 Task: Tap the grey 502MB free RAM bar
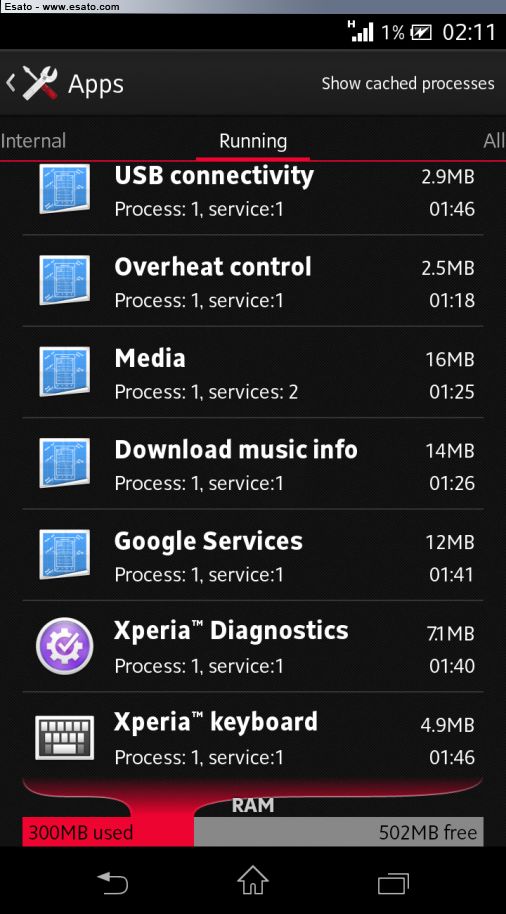(339, 832)
